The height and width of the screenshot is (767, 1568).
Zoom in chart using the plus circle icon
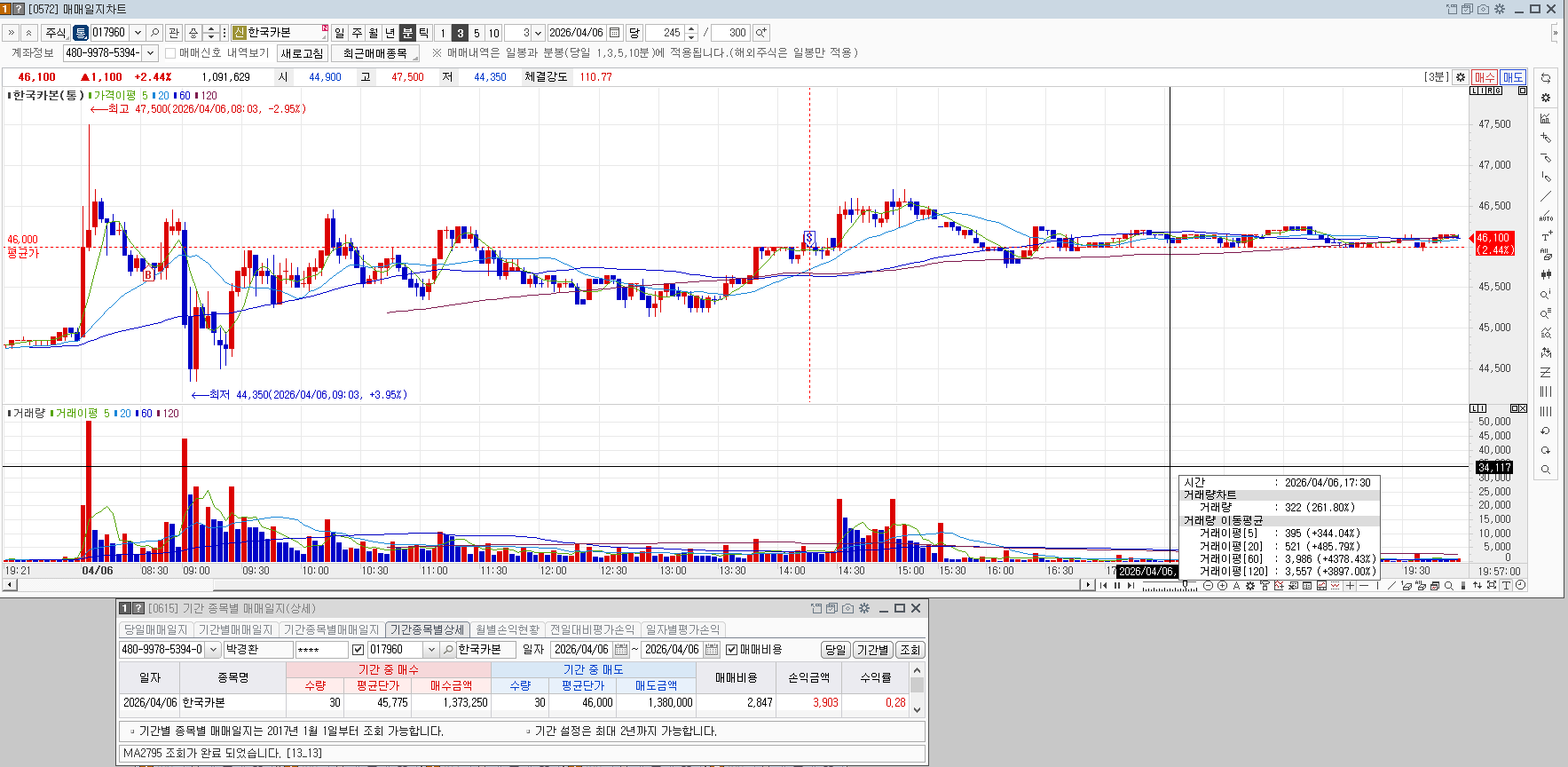pos(1222,586)
